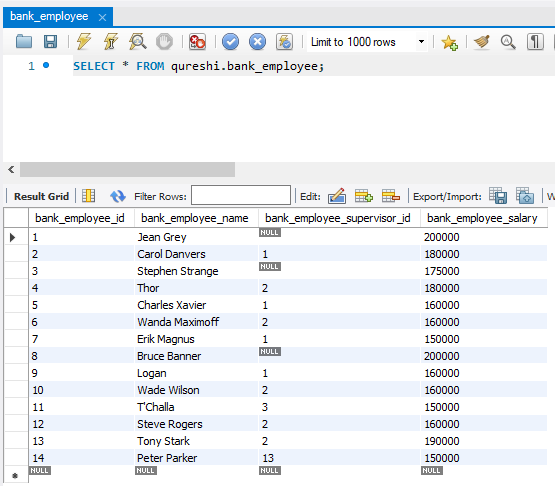
Task: Sort by bank_employee_supervisor_id column header
Action: click(x=339, y=218)
